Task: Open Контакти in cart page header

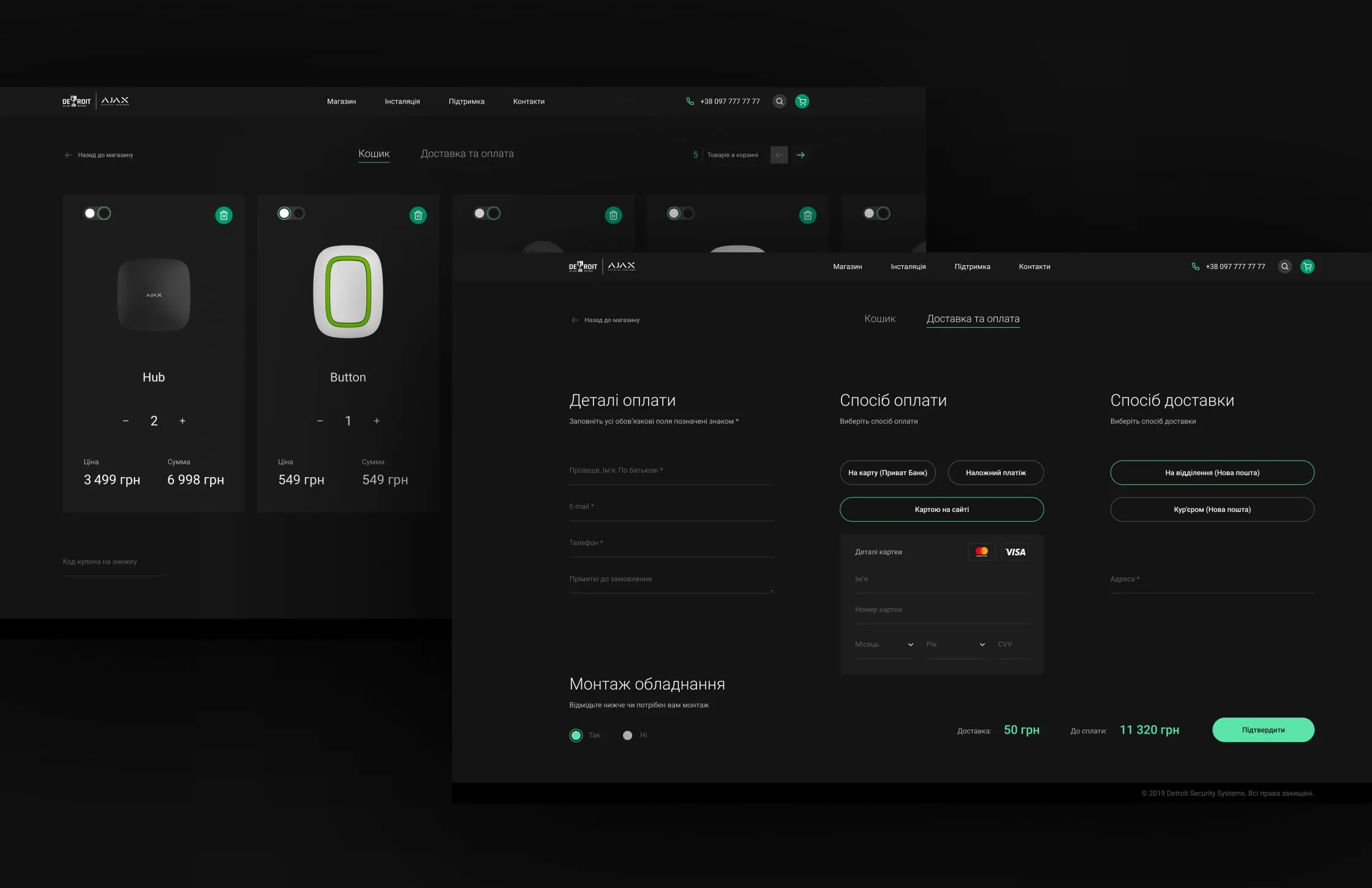Action: (529, 102)
